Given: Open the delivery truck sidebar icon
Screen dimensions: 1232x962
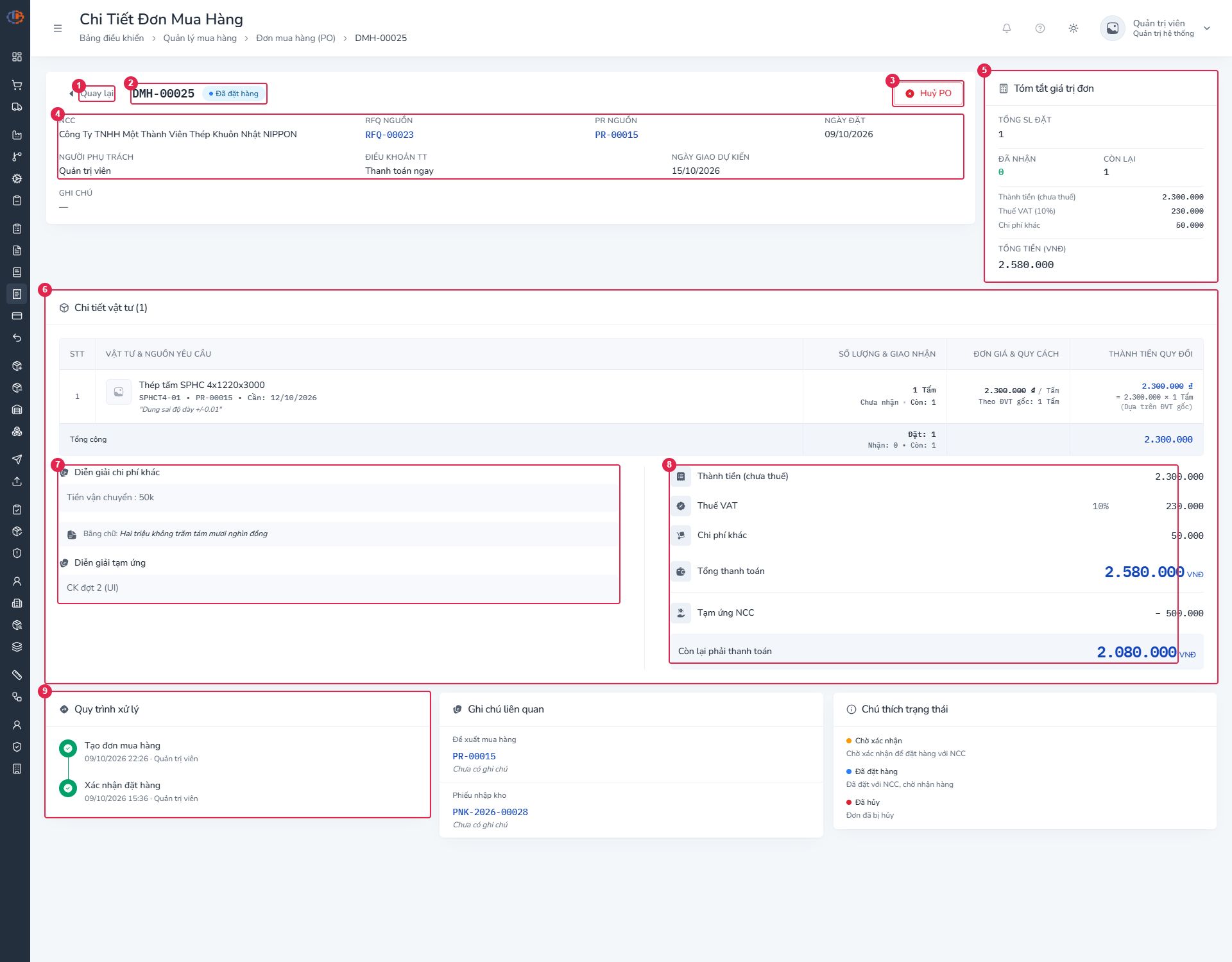Looking at the screenshot, I should click(17, 107).
